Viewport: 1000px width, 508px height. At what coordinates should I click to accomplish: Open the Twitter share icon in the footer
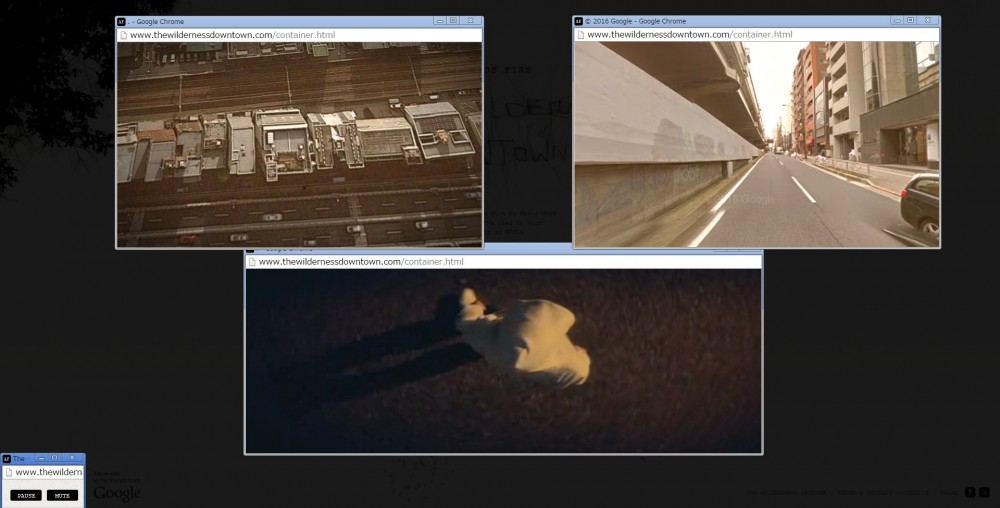(984, 492)
